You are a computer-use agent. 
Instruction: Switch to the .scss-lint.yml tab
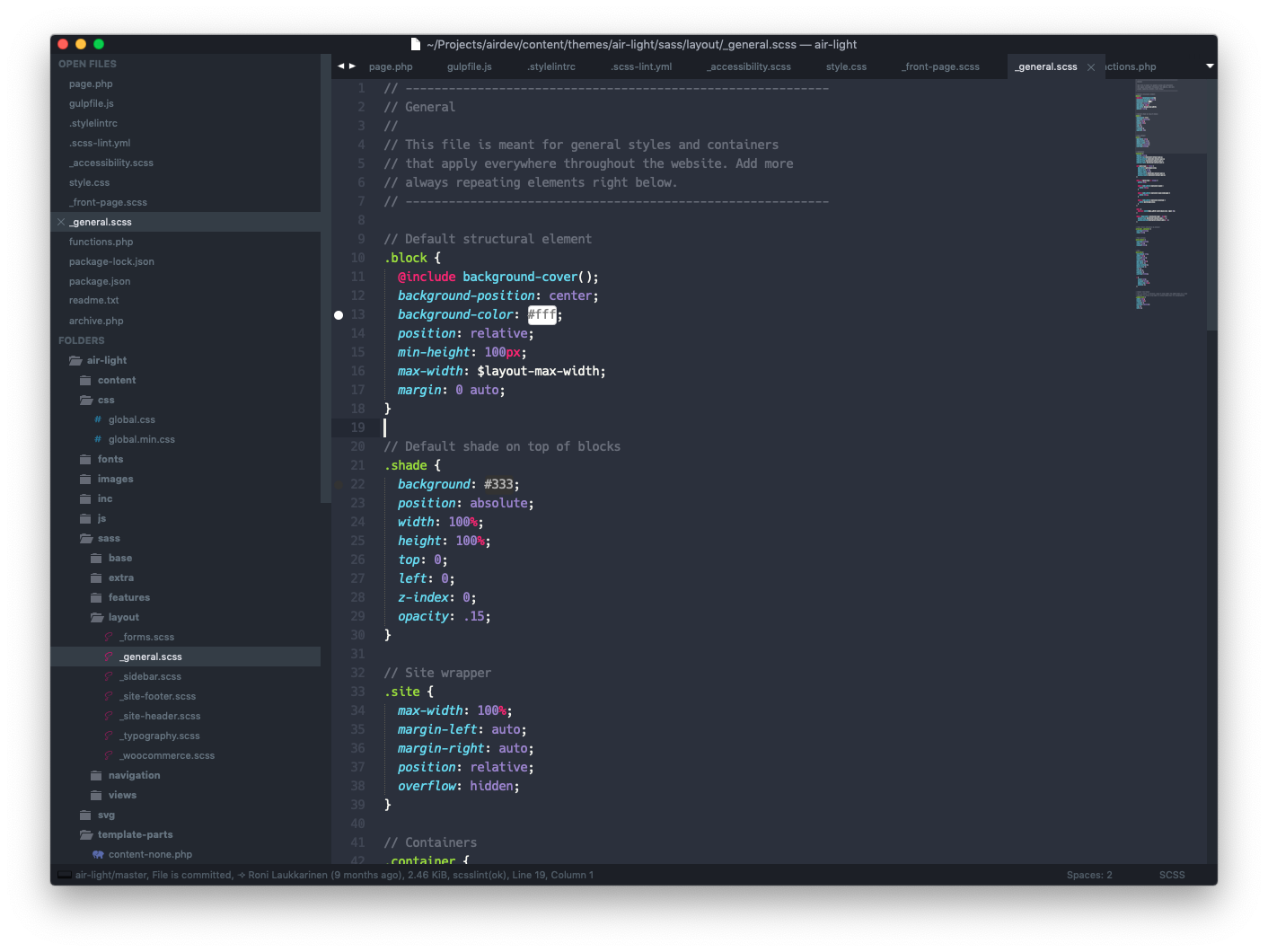click(641, 66)
